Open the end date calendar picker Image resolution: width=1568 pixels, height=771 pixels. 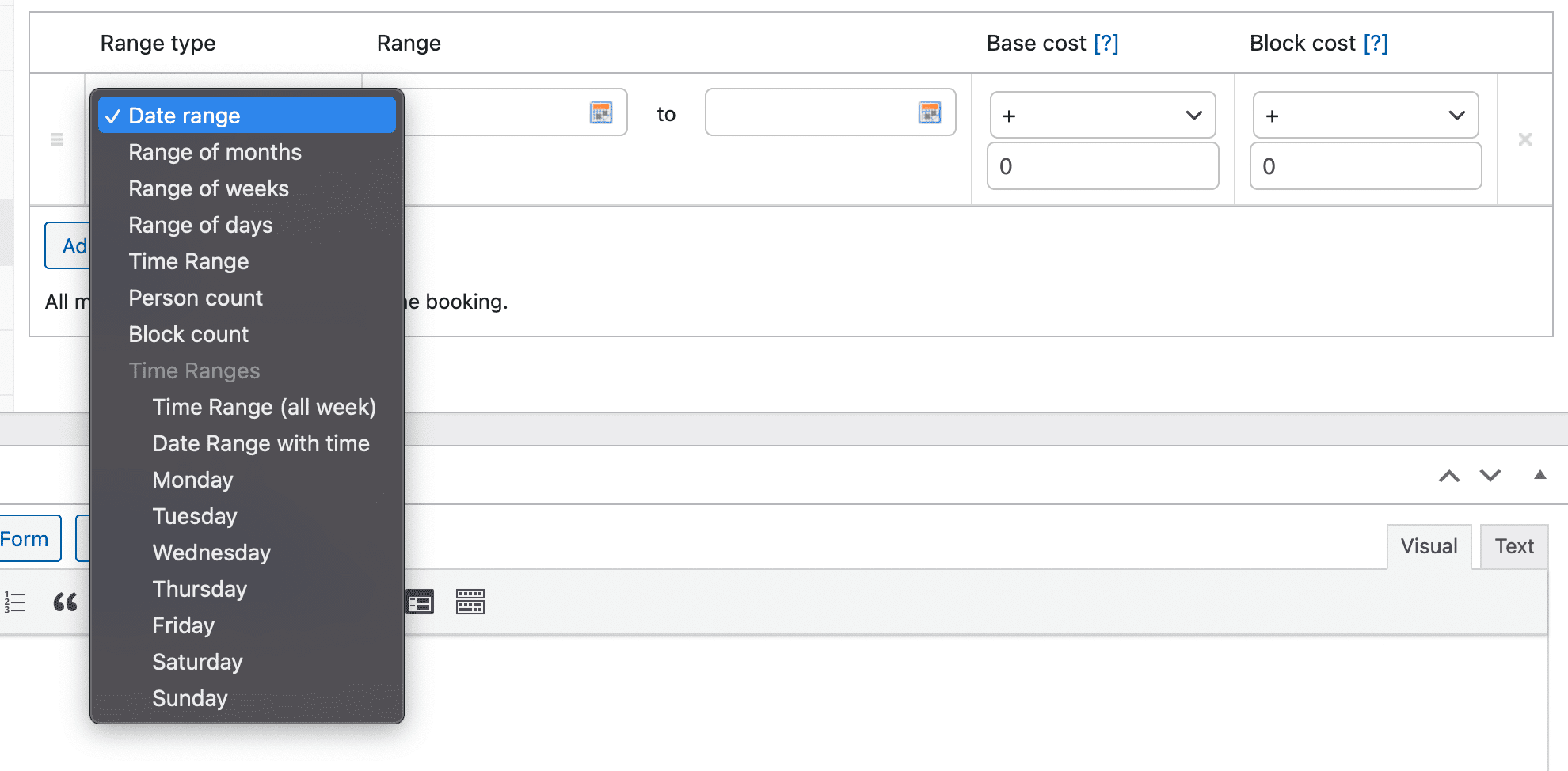pyautogui.click(x=931, y=112)
